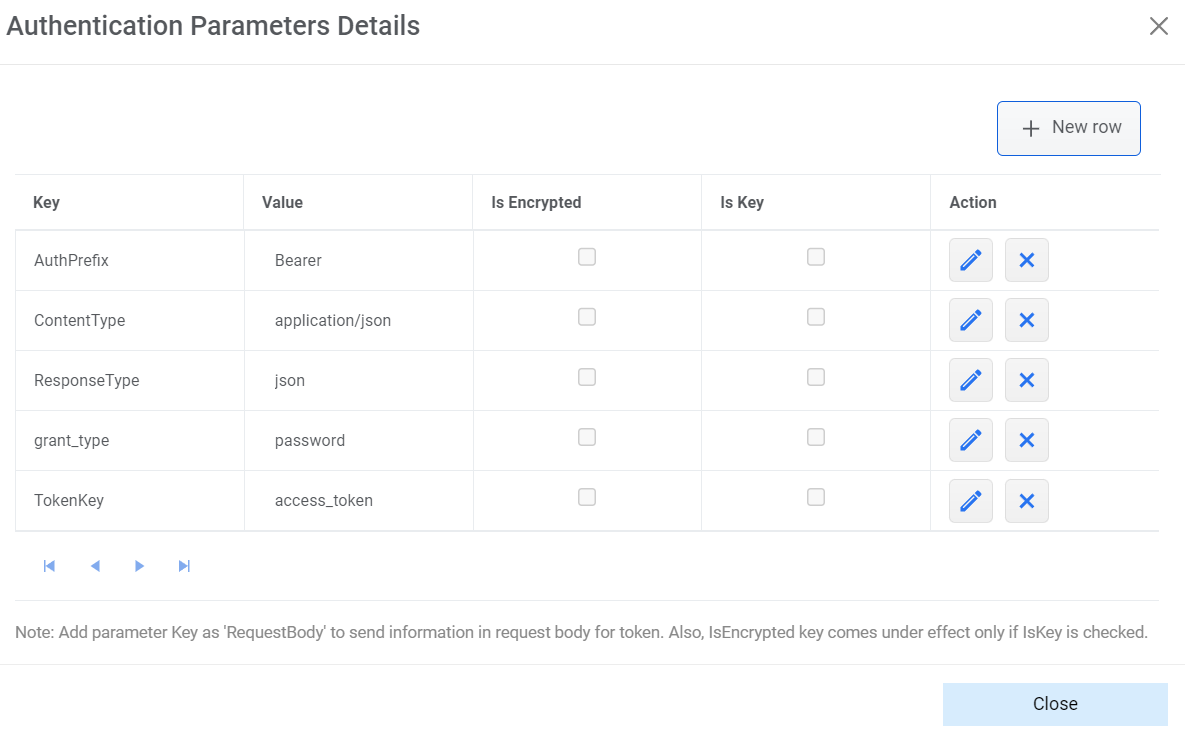The image size is (1185, 732).
Task: Edit the AuthPrefix parameter row
Action: tap(970, 259)
